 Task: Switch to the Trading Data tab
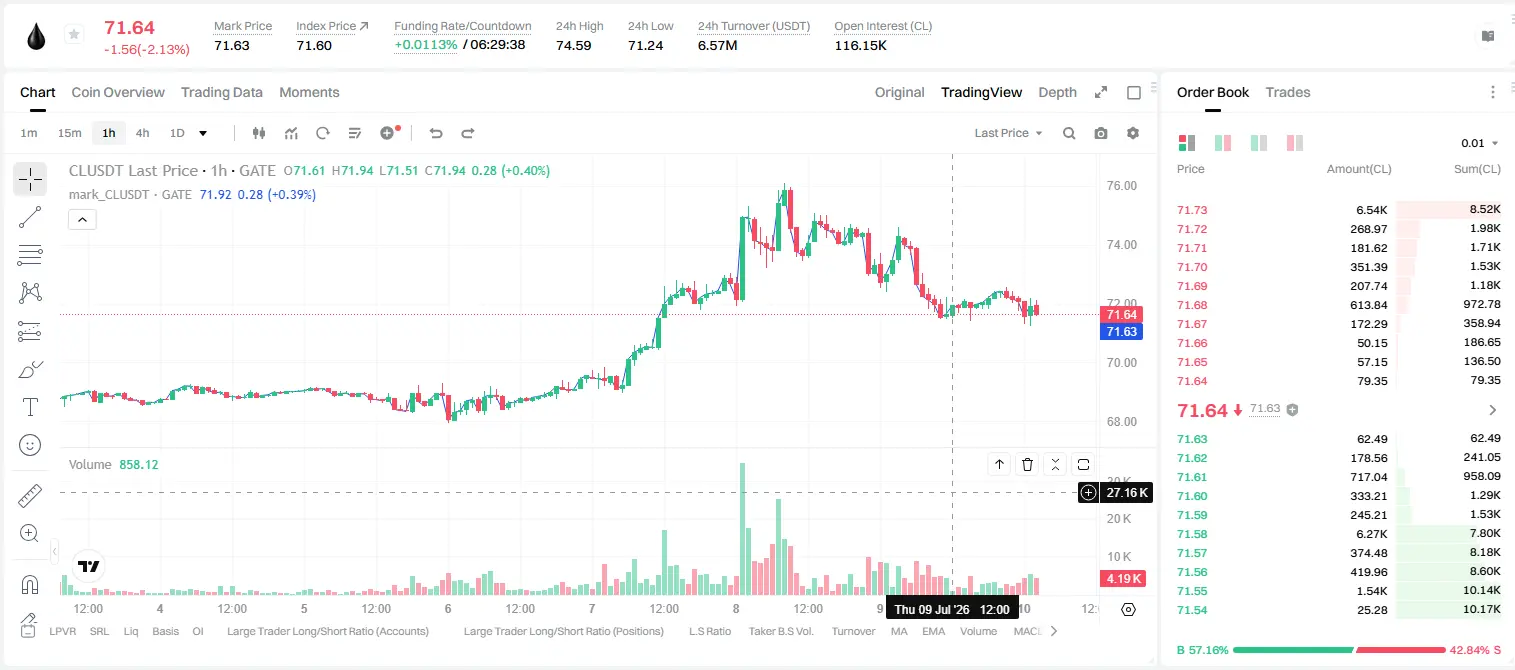click(222, 92)
